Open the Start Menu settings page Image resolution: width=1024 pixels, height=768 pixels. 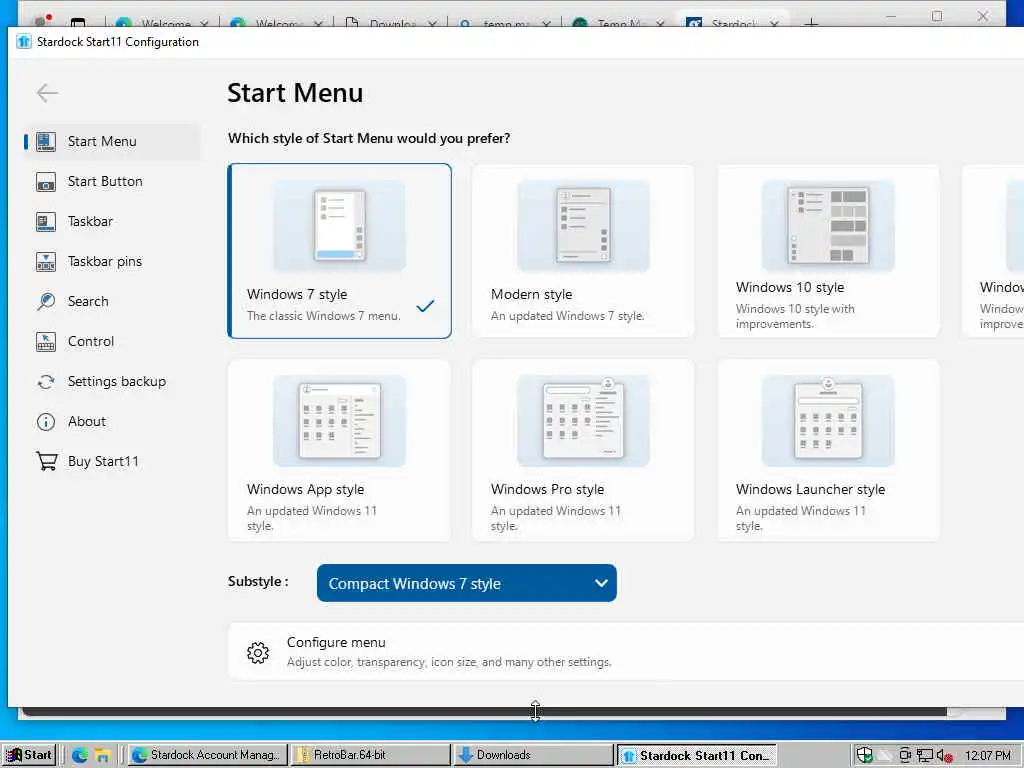[112, 142]
